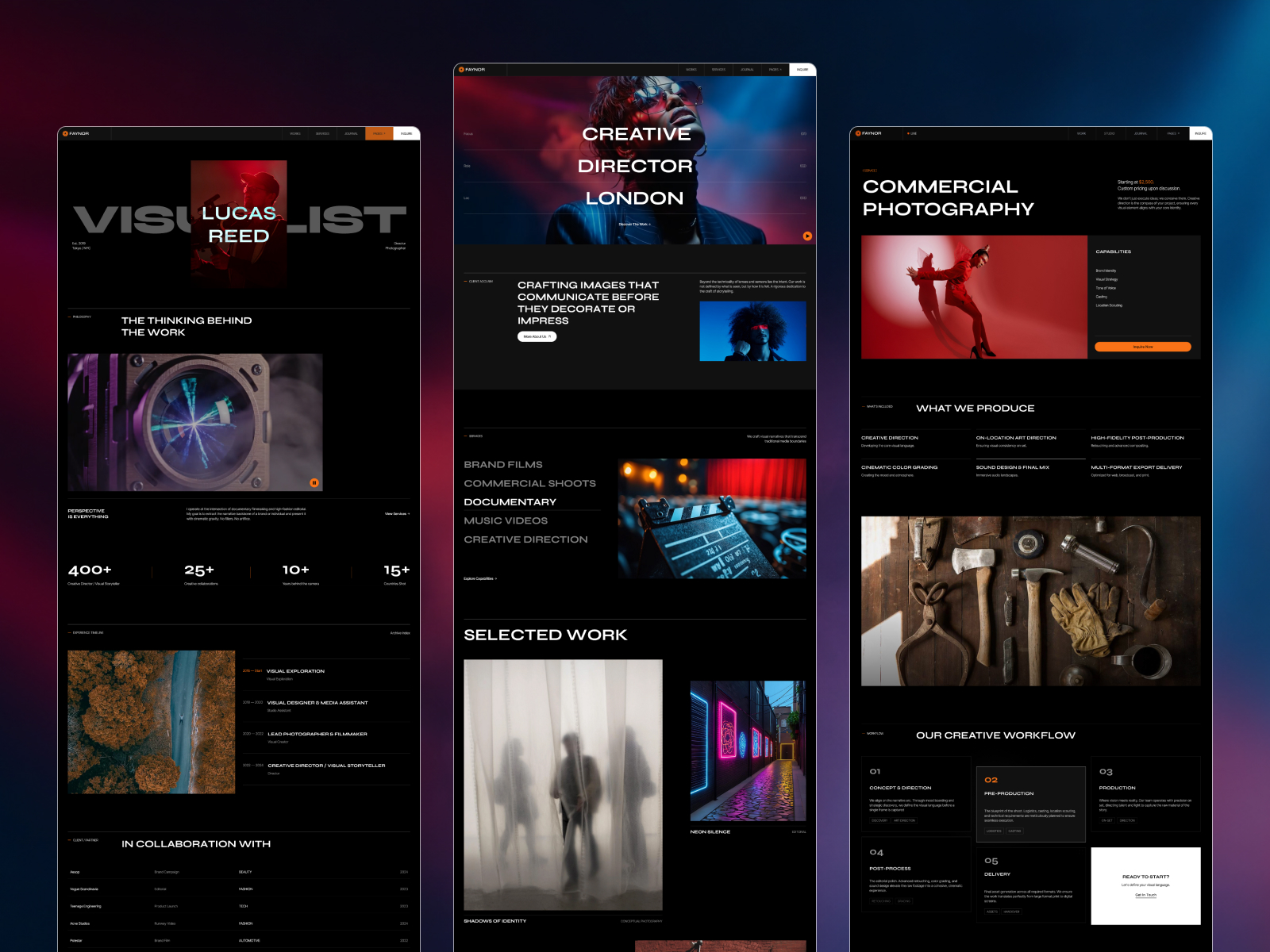The width and height of the screenshot is (1270, 952).
Task: Select Brand Films in the services list
Action: [503, 465]
